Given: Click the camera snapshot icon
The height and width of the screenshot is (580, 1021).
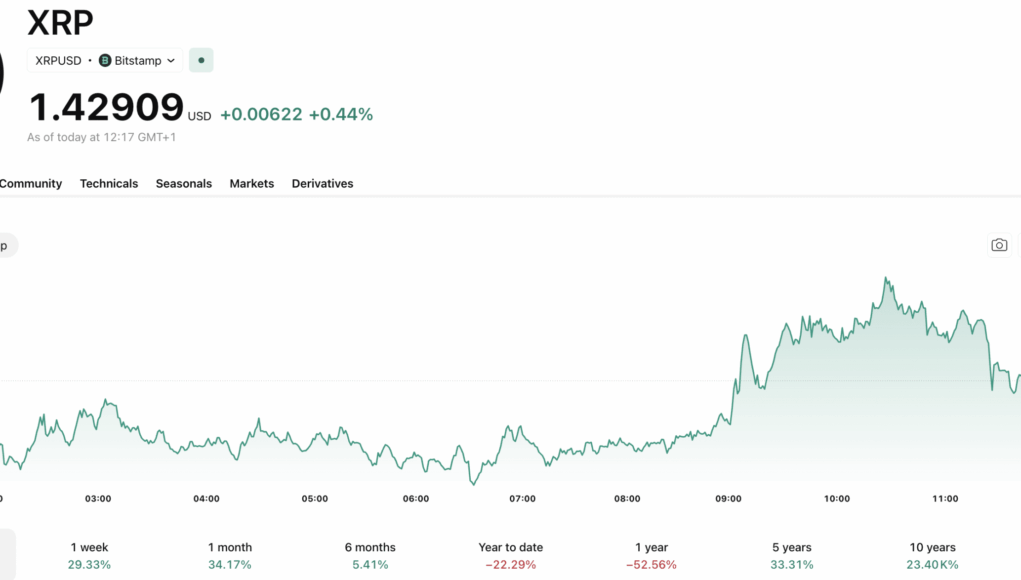Looking at the screenshot, I should [999, 245].
